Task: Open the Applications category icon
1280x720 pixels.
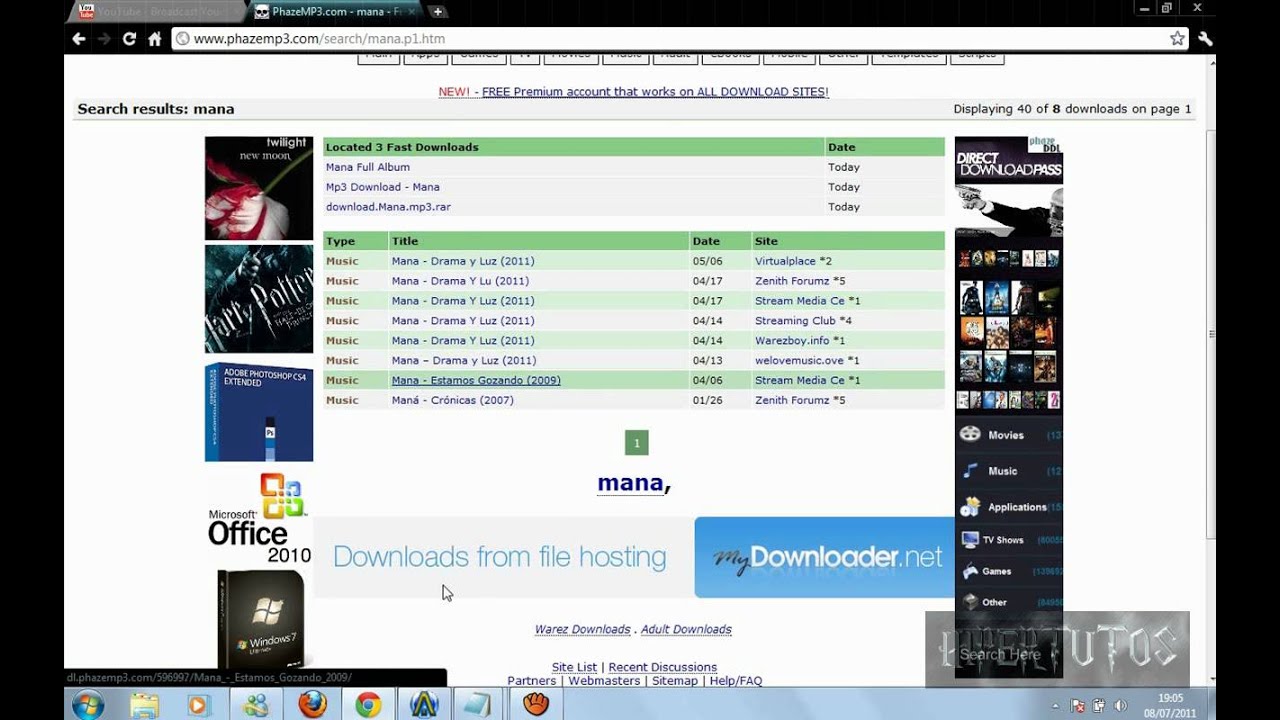Action: click(x=970, y=507)
